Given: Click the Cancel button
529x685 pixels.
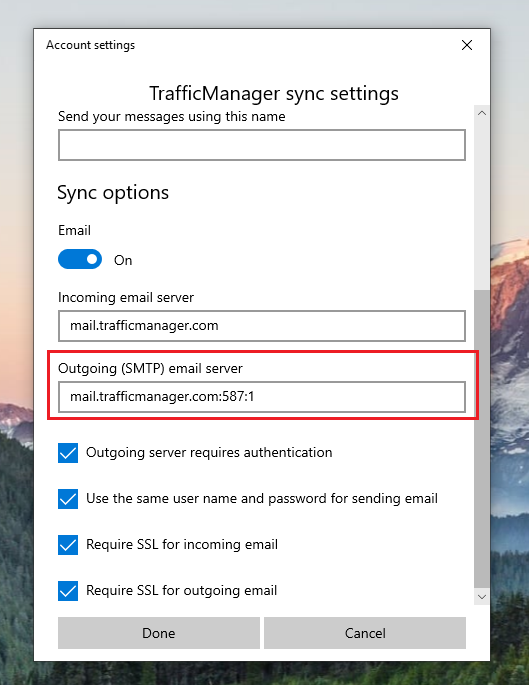Looking at the screenshot, I should (x=365, y=633).
